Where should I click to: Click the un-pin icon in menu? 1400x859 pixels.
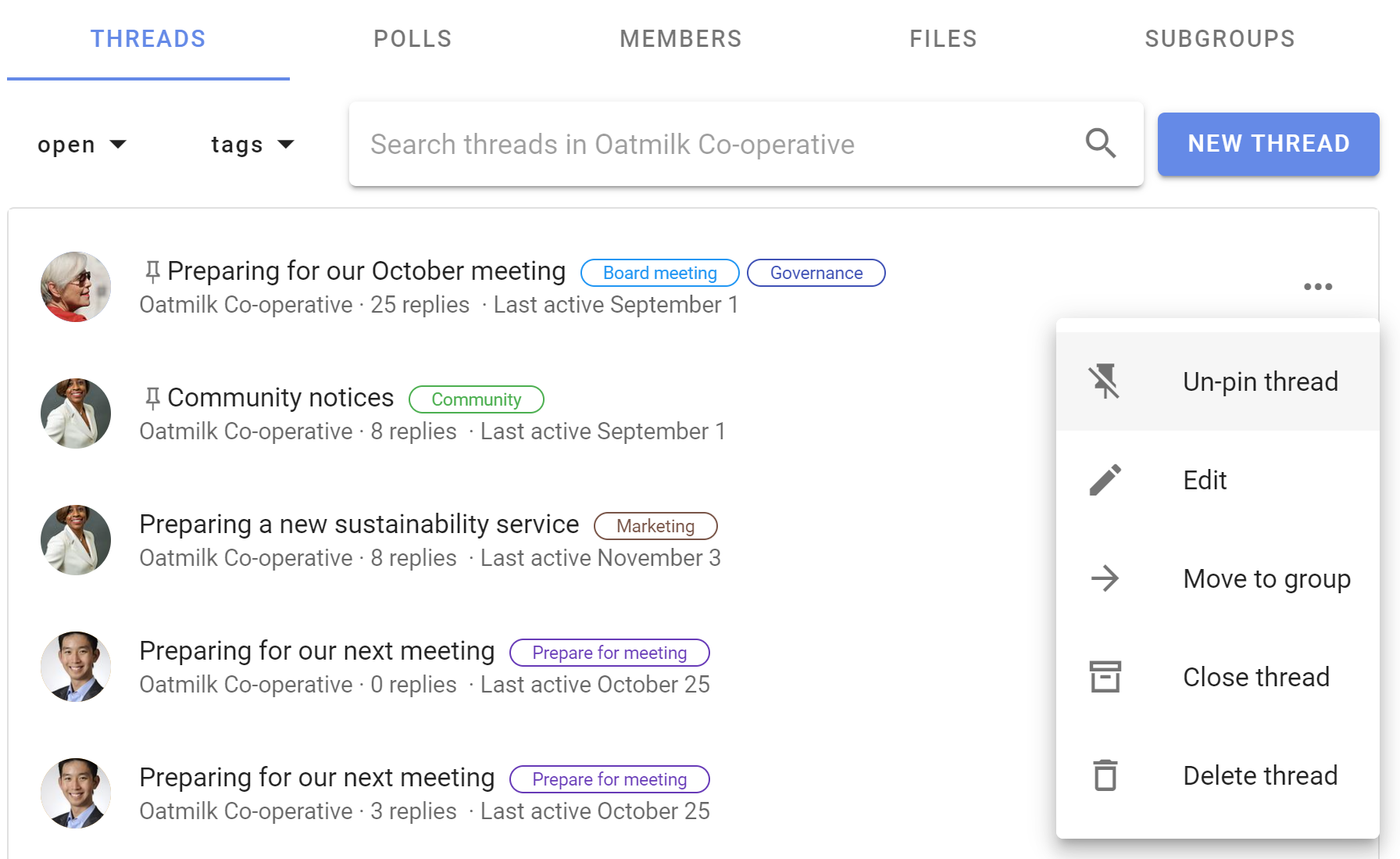(1105, 381)
